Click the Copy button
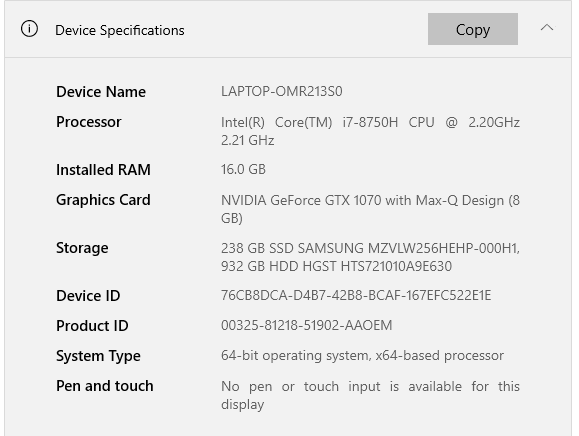This screenshot has height=436, width=579. click(473, 29)
